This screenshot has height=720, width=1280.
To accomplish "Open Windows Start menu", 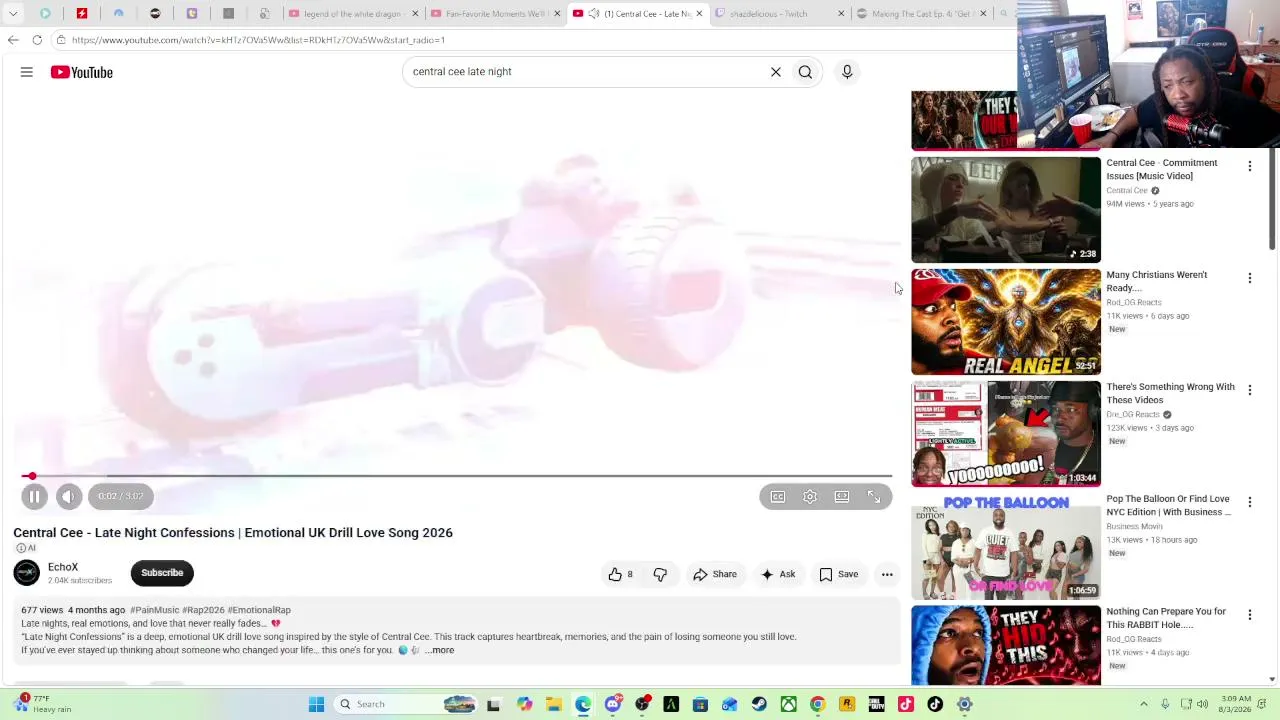I will pyautogui.click(x=316, y=704).
